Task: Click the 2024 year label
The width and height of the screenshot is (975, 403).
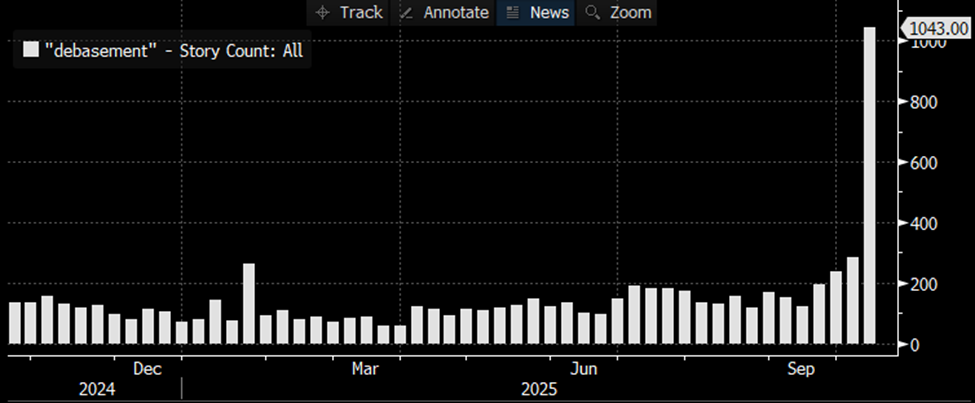Action: coord(98,390)
